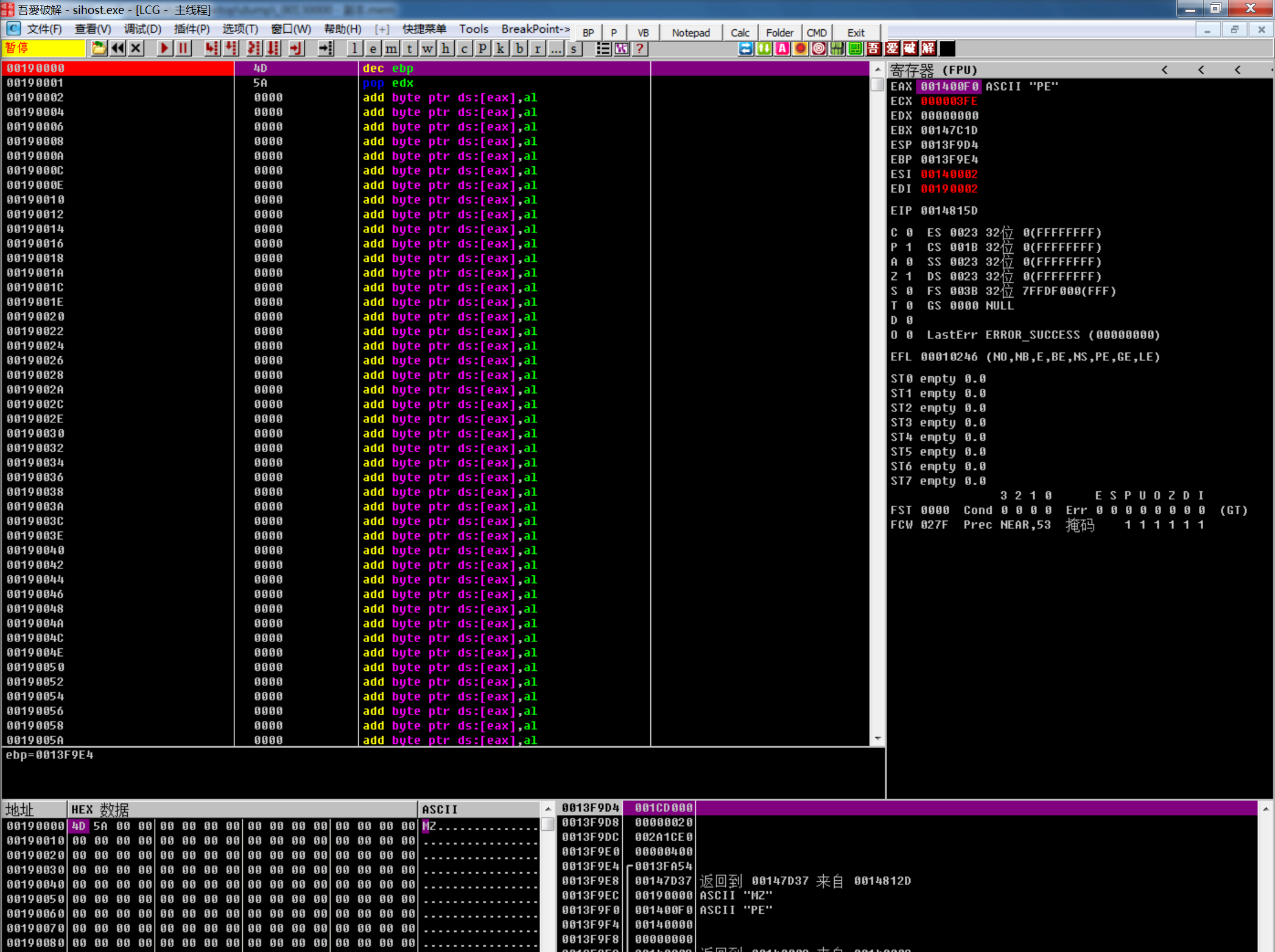Select disassembly row at address 00190001
Image resolution: width=1275 pixels, height=952 pixels.
435,83
